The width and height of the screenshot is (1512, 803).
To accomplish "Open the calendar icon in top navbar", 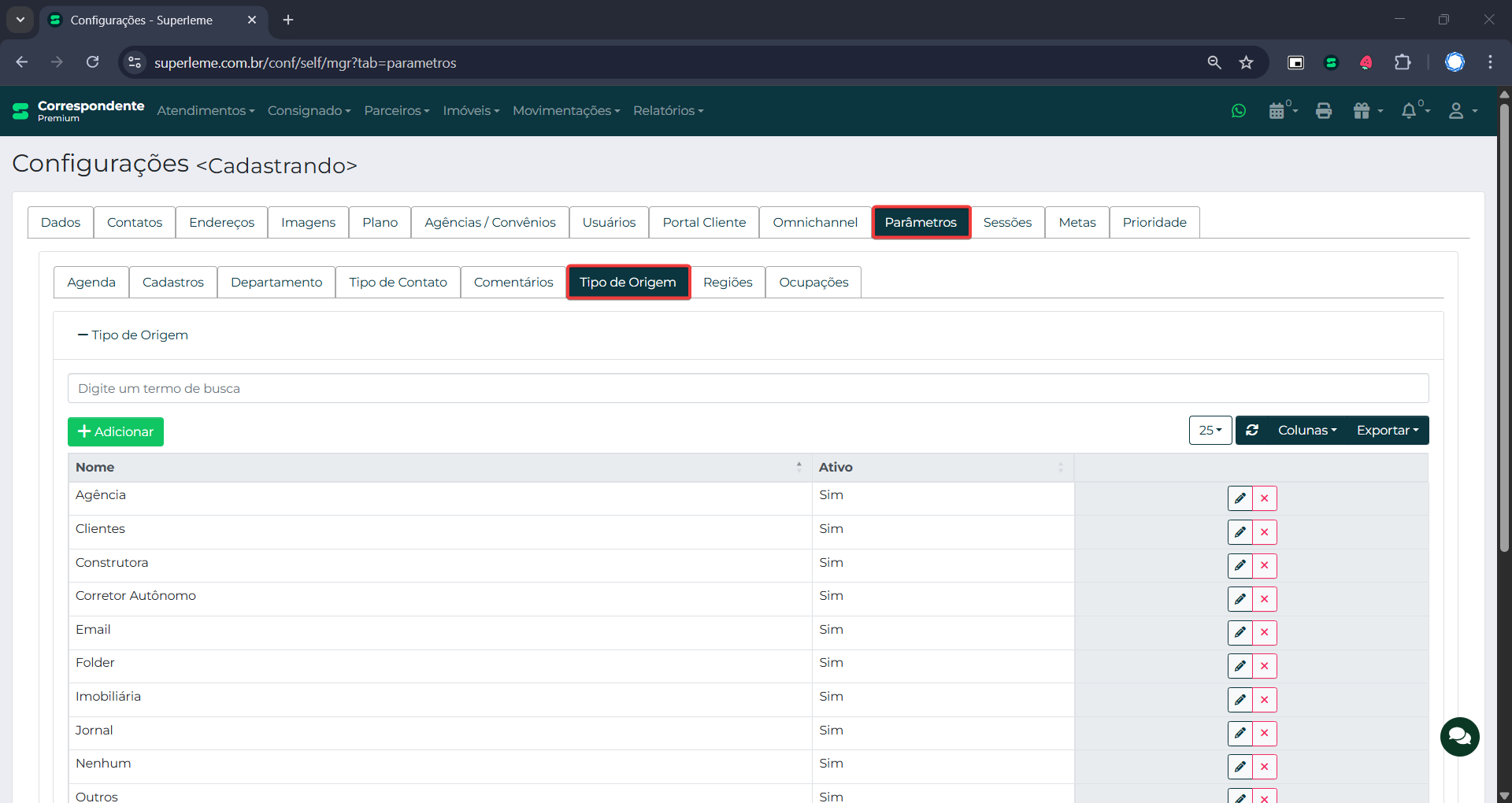I will tap(1277, 111).
